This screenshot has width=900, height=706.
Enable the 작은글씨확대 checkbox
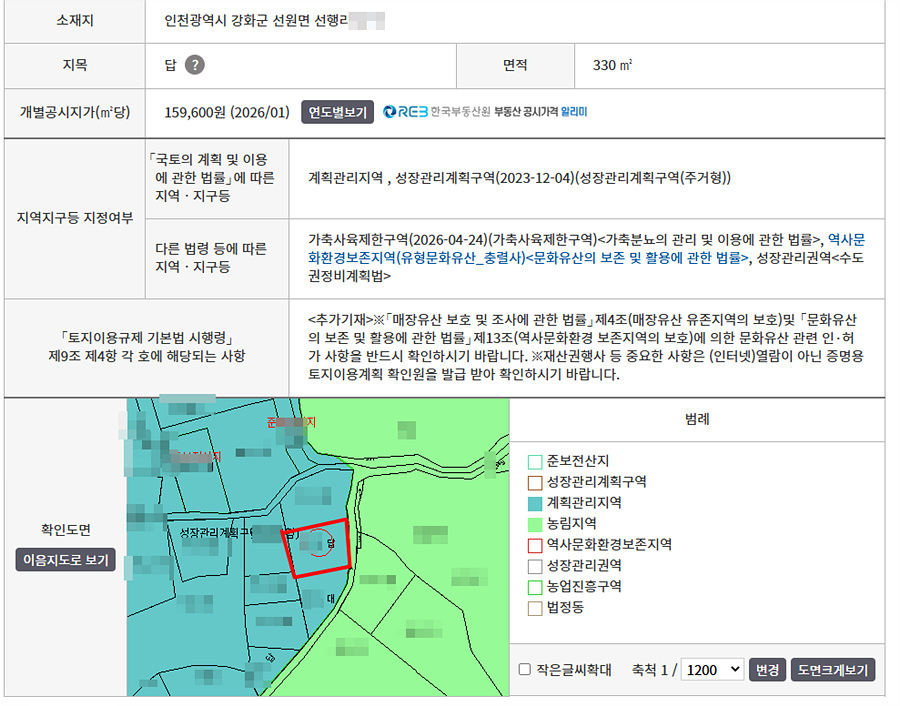(524, 669)
